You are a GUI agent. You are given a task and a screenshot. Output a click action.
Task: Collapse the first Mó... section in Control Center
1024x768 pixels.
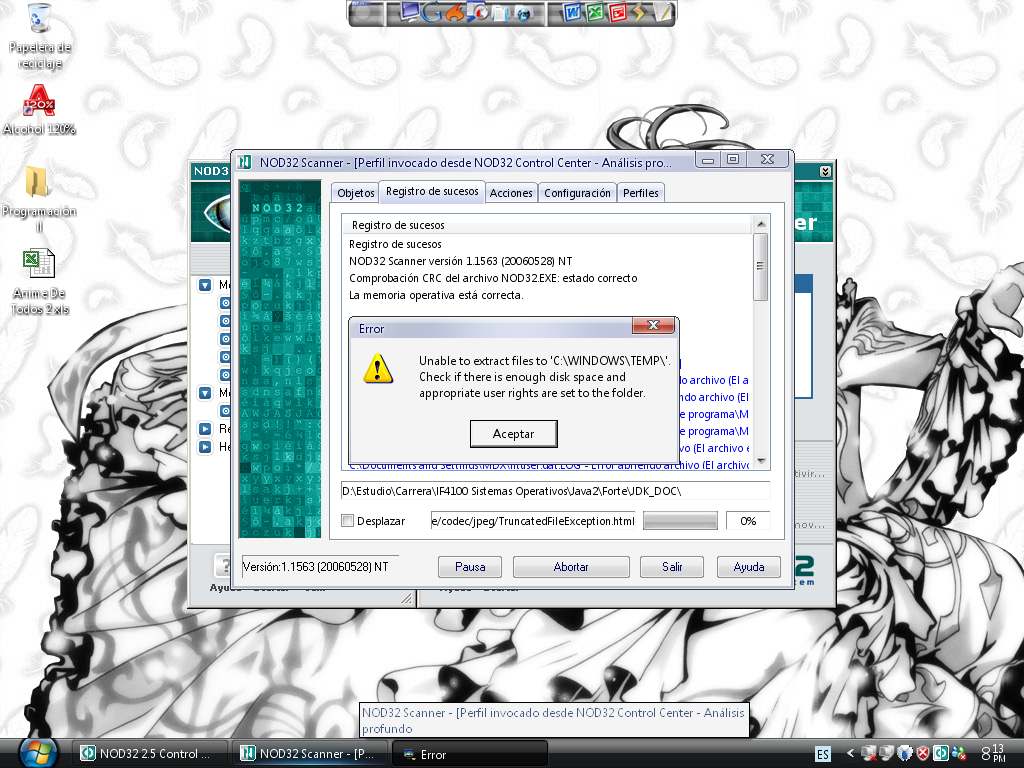(205, 285)
